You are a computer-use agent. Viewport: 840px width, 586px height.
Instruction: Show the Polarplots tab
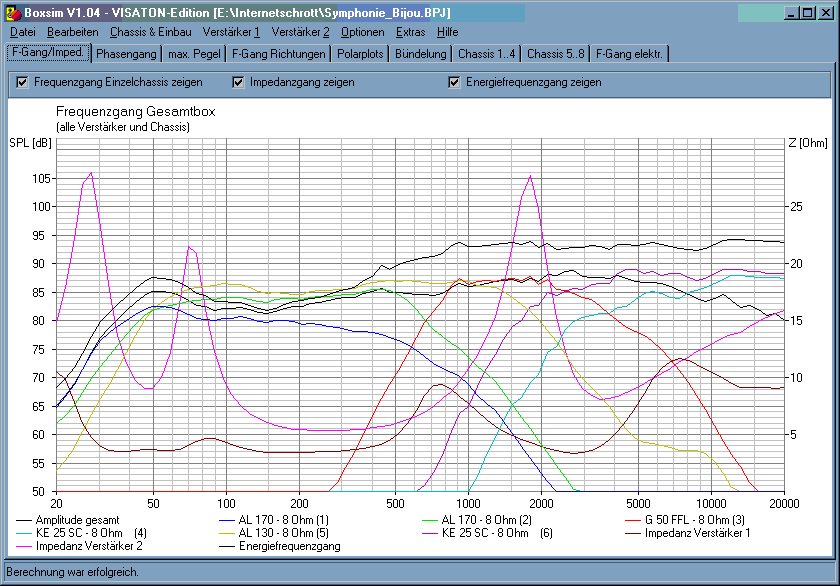360,54
